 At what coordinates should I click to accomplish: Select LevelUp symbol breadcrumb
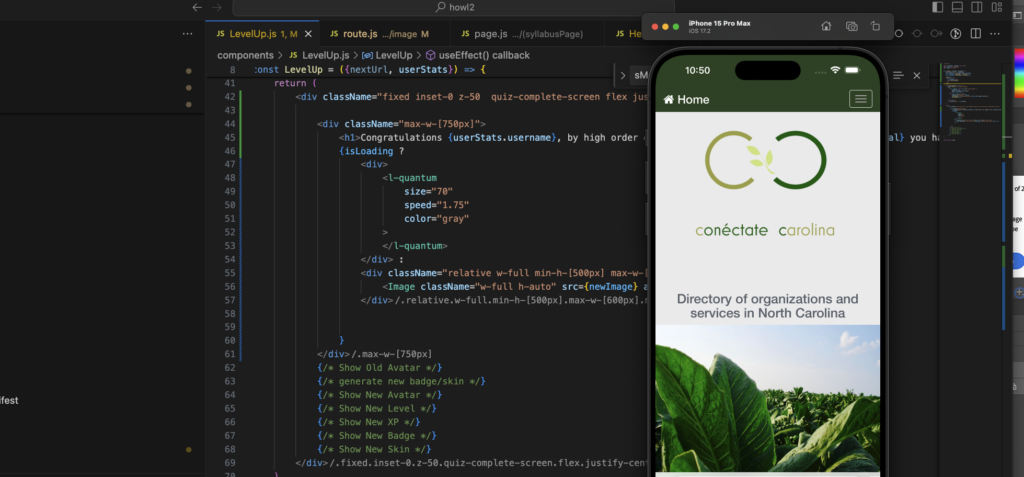tap(387, 56)
